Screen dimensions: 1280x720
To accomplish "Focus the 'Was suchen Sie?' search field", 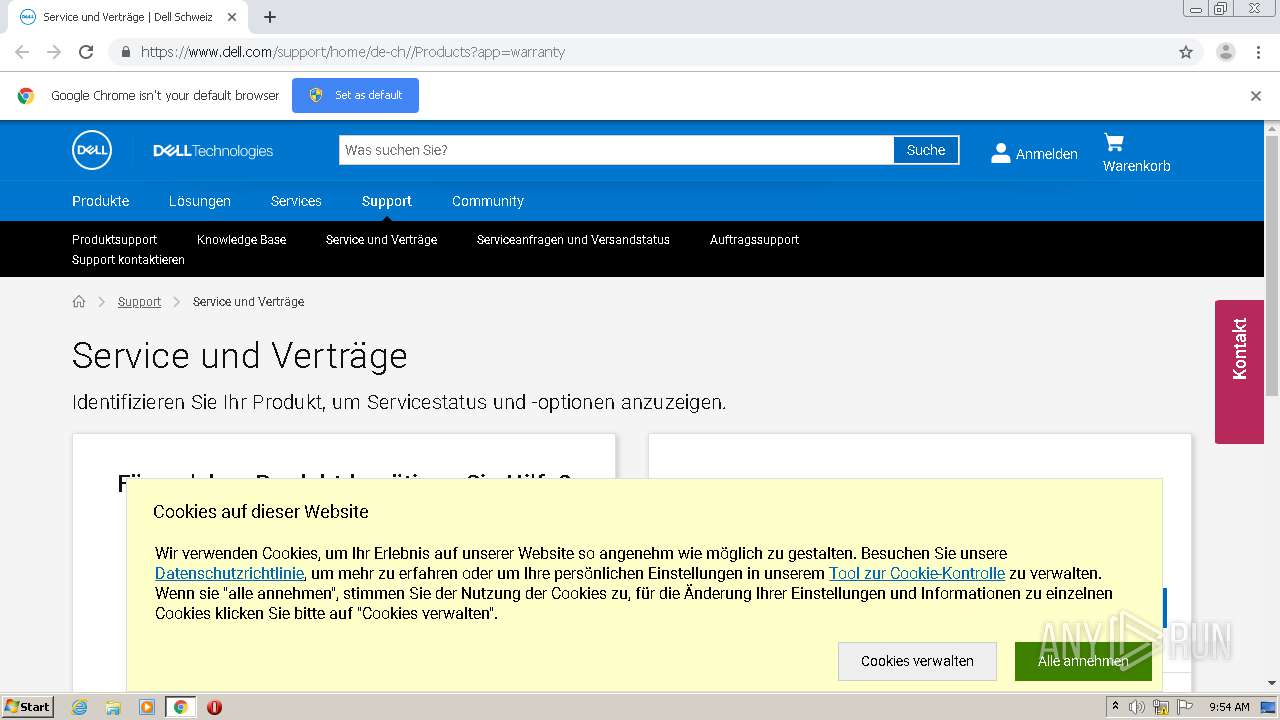I will coord(616,150).
